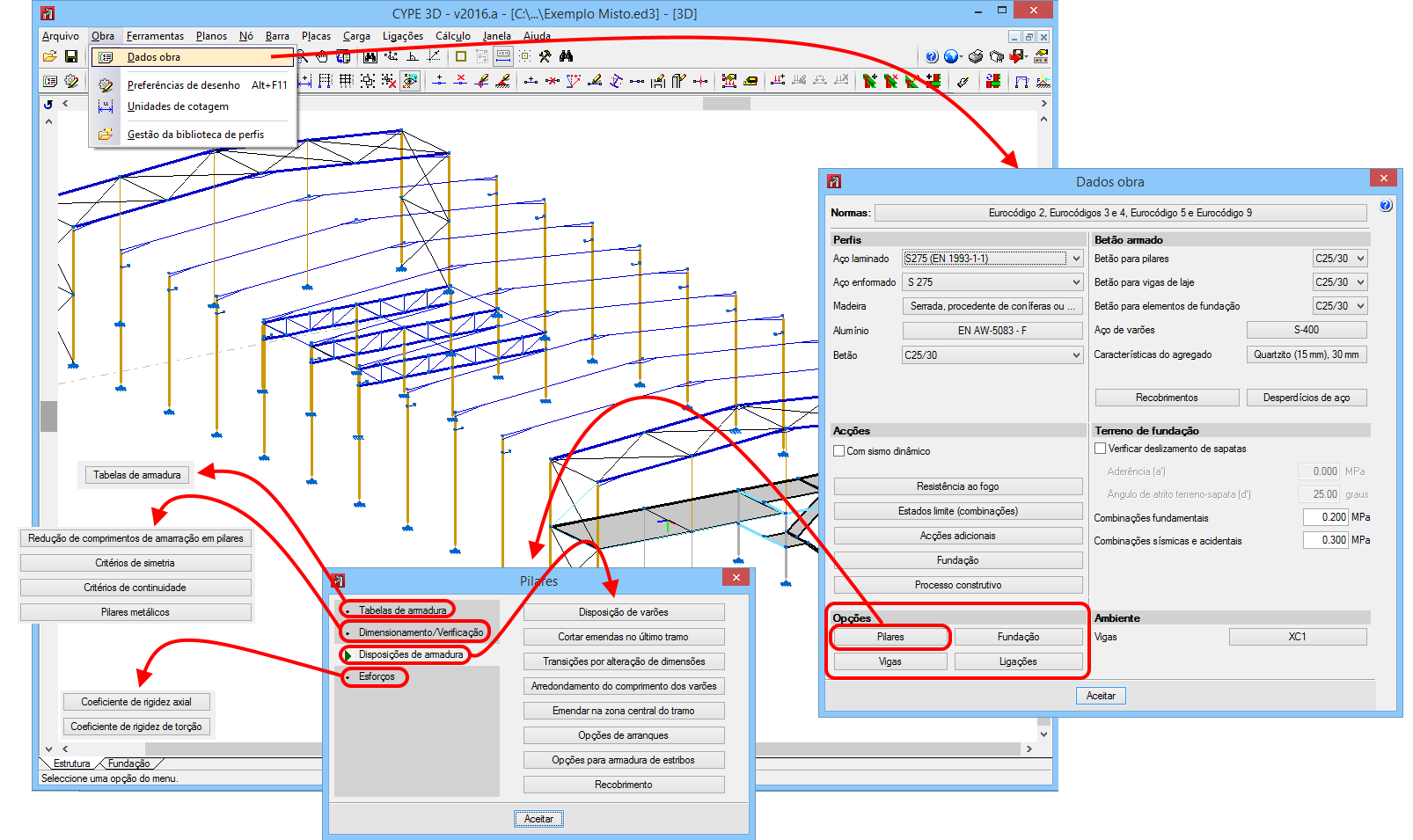Open 'Betão para vigas de laje' dropdown
The height and width of the screenshot is (840, 1413).
click(1340, 282)
